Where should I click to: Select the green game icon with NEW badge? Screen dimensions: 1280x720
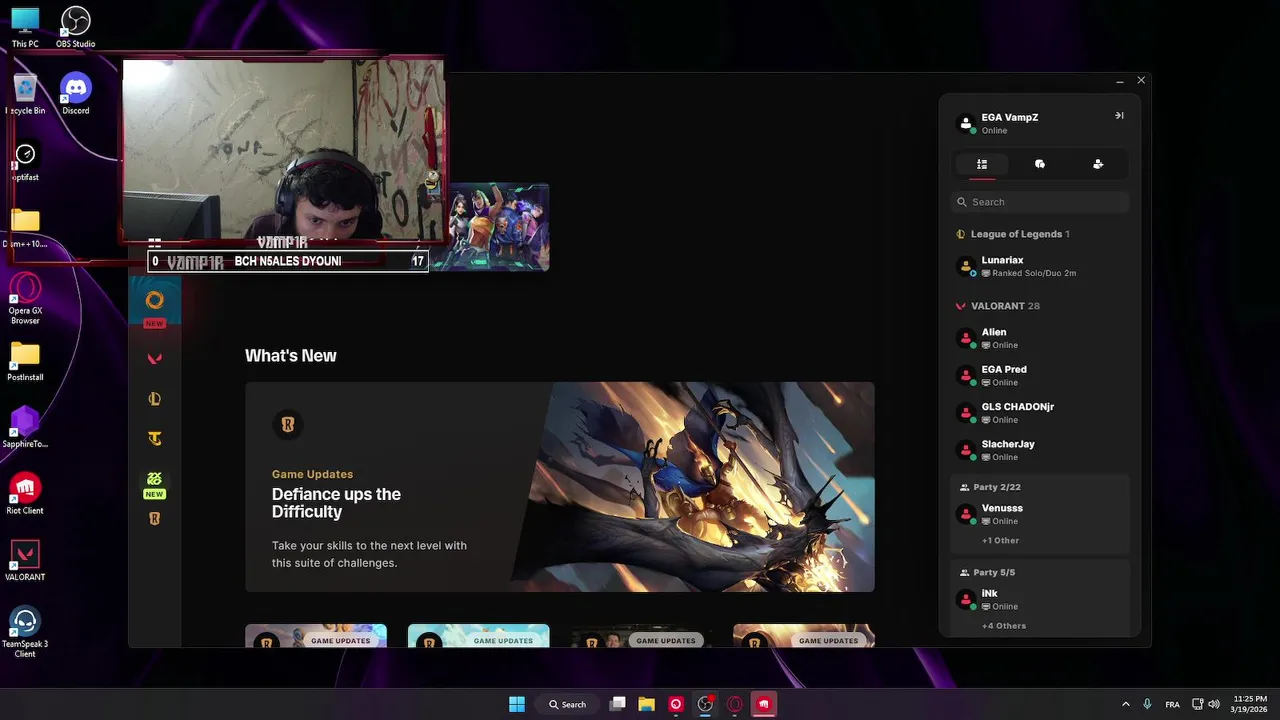154,483
